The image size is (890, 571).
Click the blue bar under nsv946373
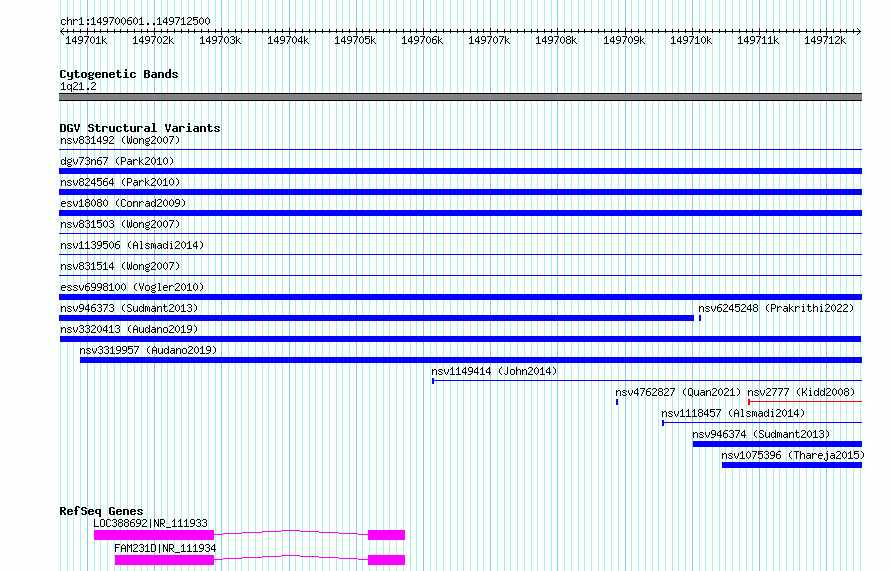[376, 318]
